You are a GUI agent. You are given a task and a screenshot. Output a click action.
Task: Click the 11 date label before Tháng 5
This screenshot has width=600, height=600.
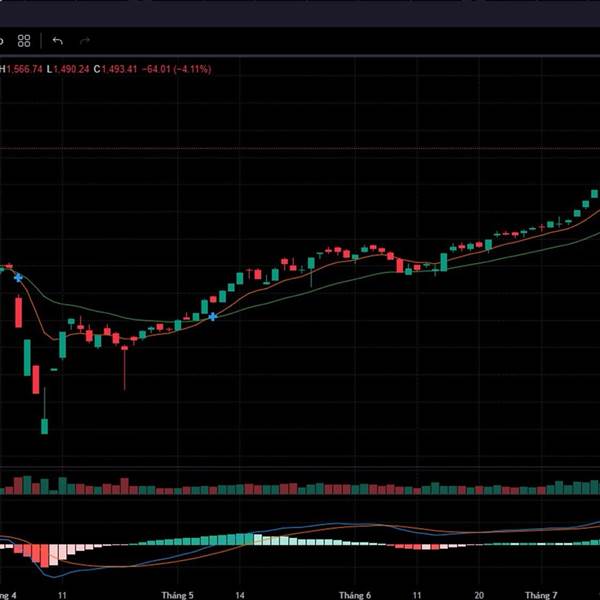[x=62, y=595]
